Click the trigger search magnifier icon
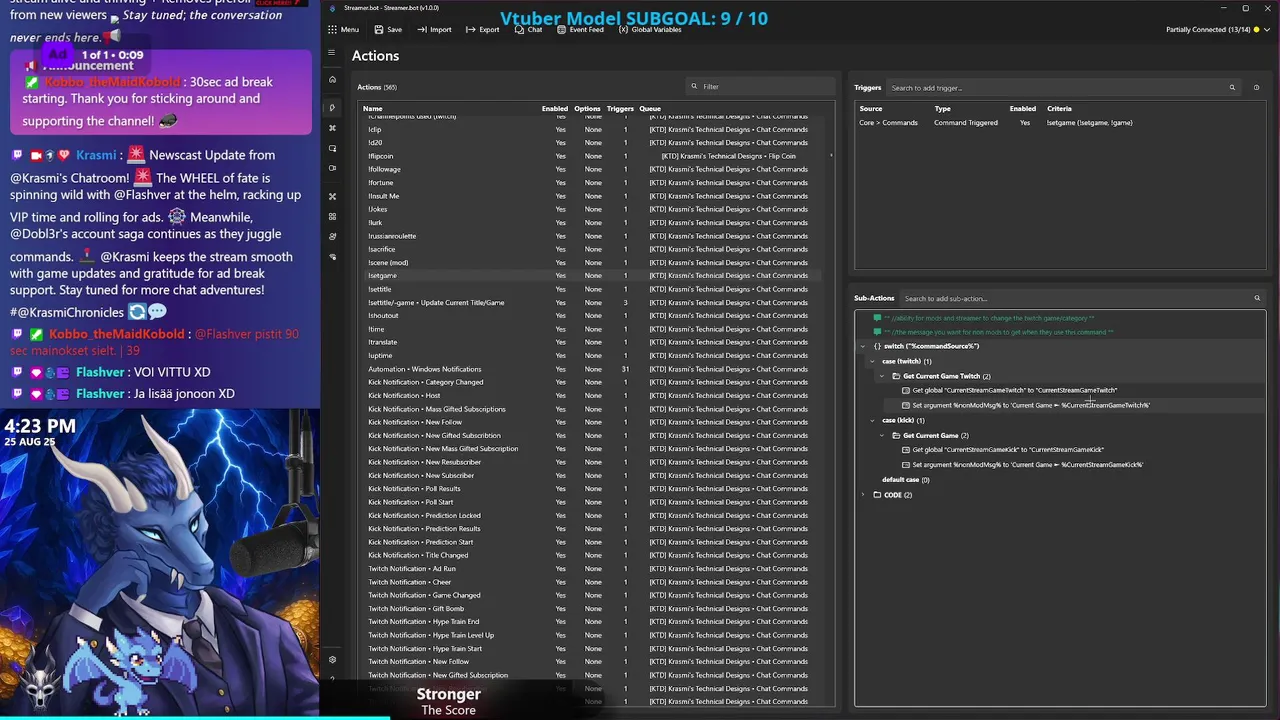 click(x=1232, y=88)
